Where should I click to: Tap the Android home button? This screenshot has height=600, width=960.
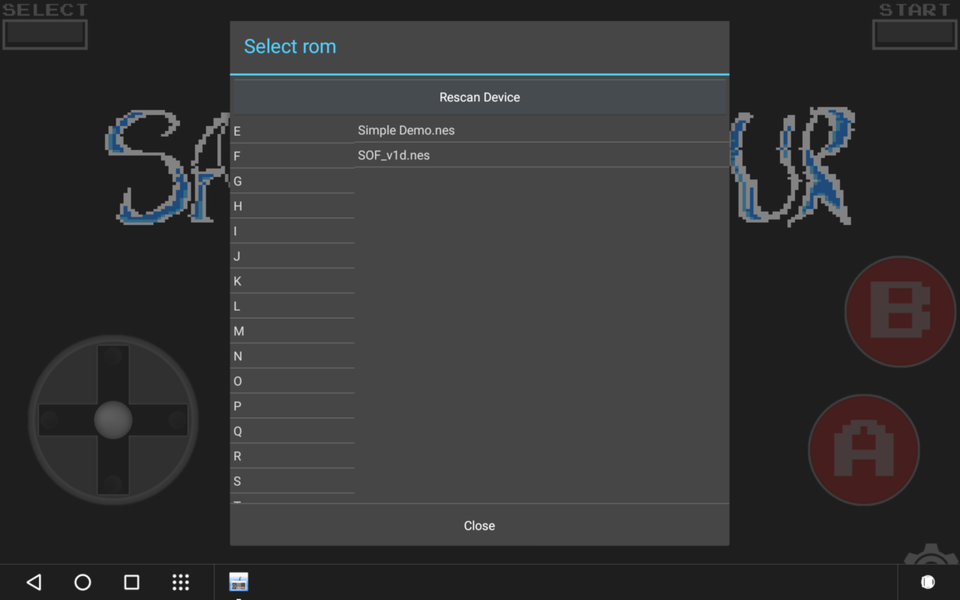point(82,581)
